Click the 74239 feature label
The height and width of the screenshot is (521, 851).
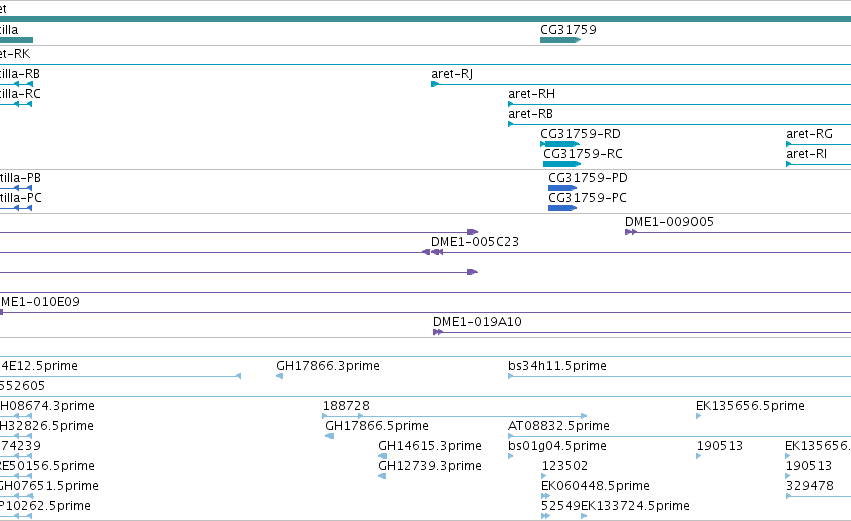point(20,446)
